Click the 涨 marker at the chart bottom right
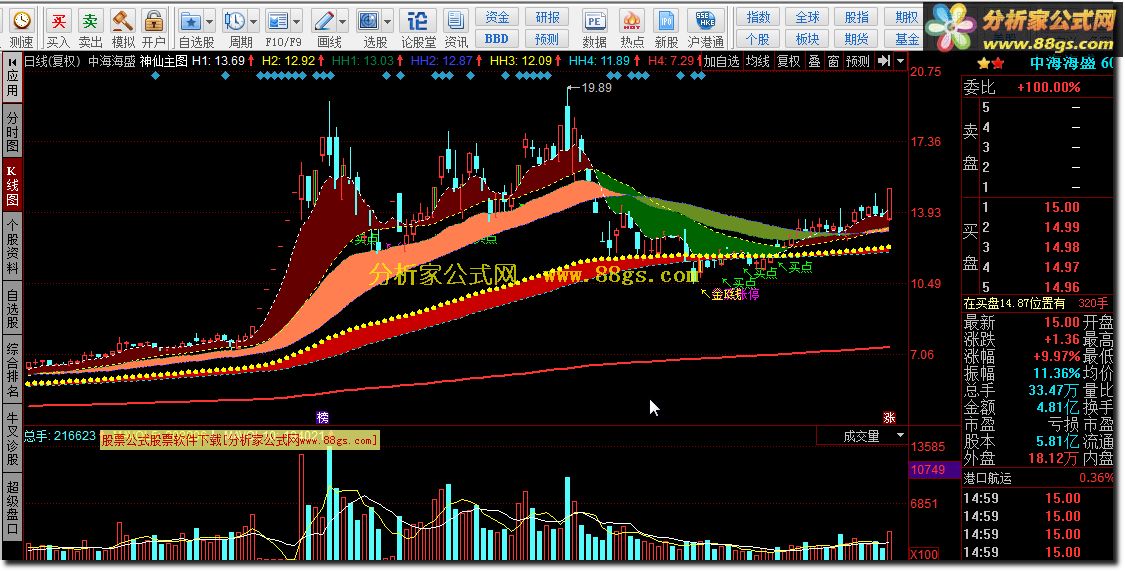1125x571 pixels. 890,417
